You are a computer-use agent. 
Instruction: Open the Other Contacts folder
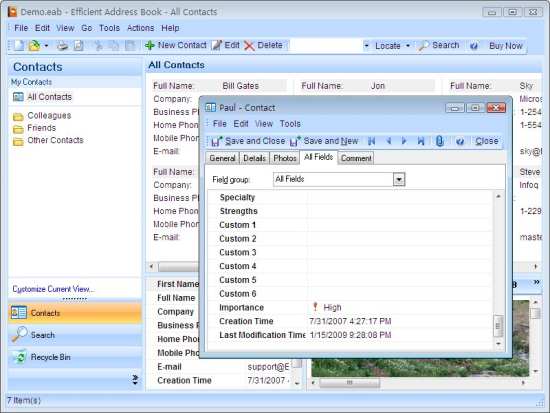click(48, 140)
